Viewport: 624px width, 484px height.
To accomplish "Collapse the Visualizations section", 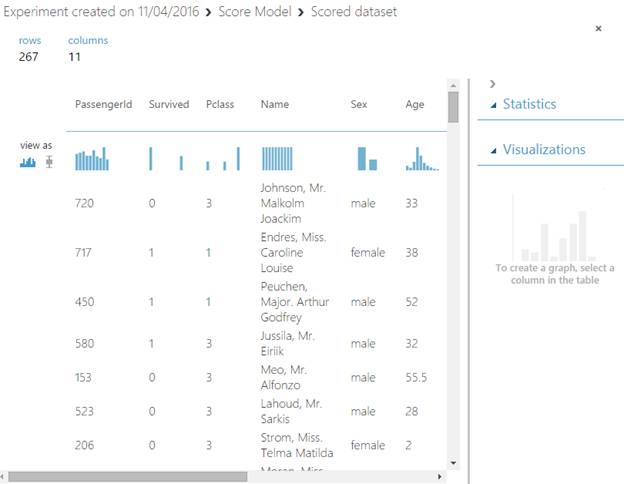I will (x=493, y=150).
